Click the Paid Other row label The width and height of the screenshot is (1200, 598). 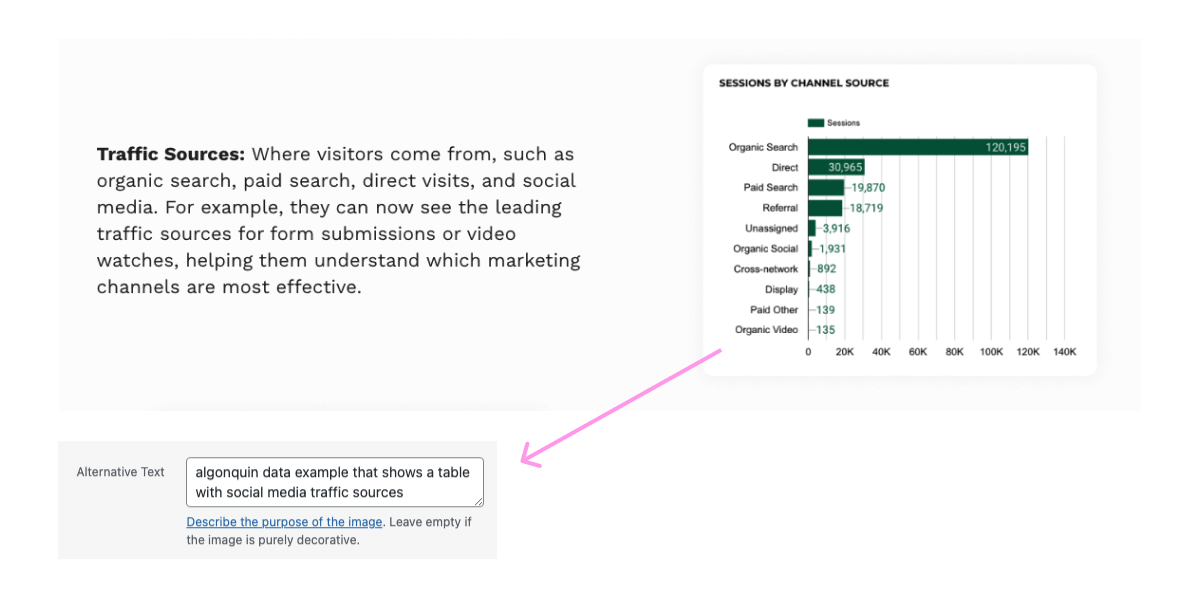[x=774, y=310]
